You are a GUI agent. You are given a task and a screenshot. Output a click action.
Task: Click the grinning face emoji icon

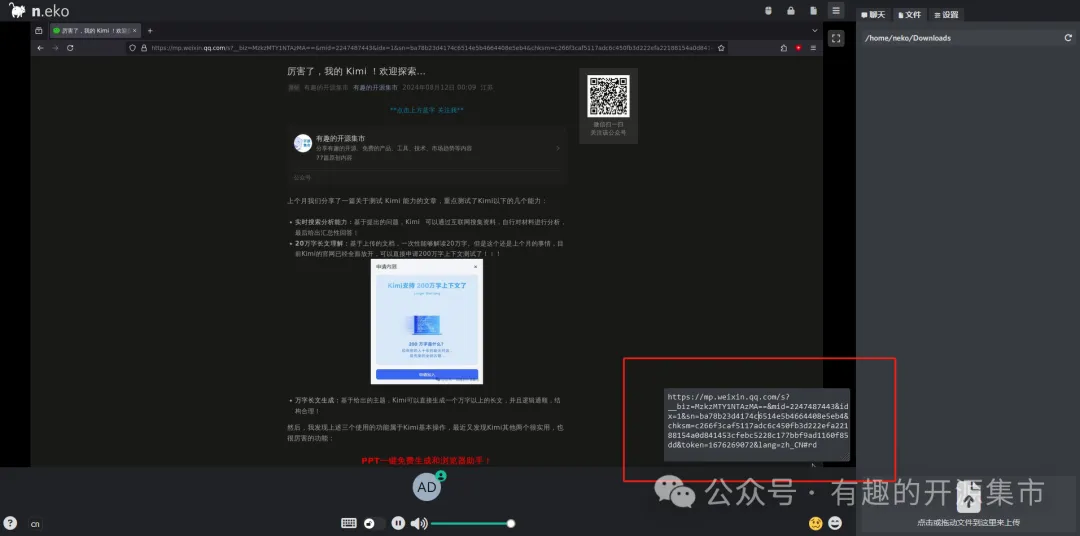pyautogui.click(x=835, y=523)
